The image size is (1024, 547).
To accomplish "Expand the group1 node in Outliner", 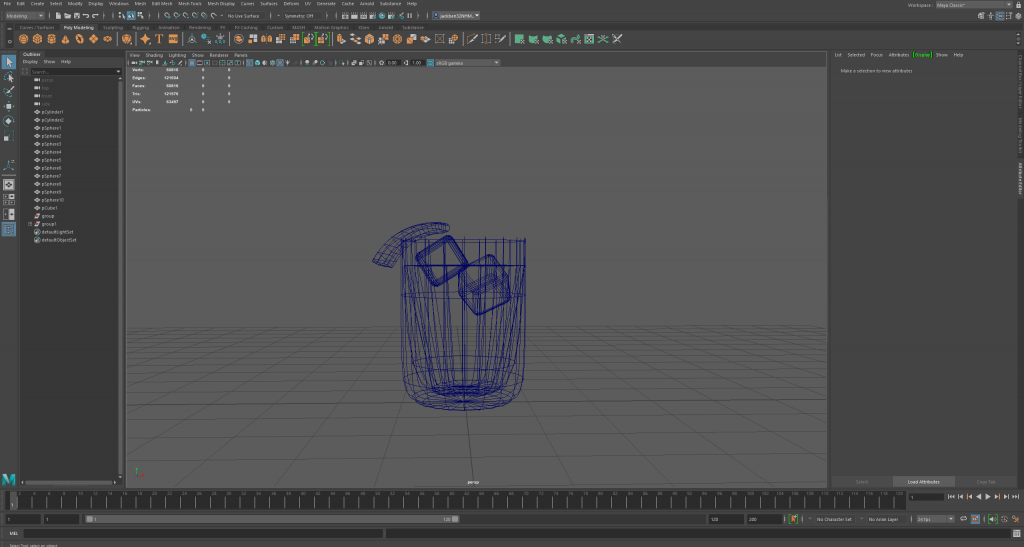I will click(x=30, y=223).
